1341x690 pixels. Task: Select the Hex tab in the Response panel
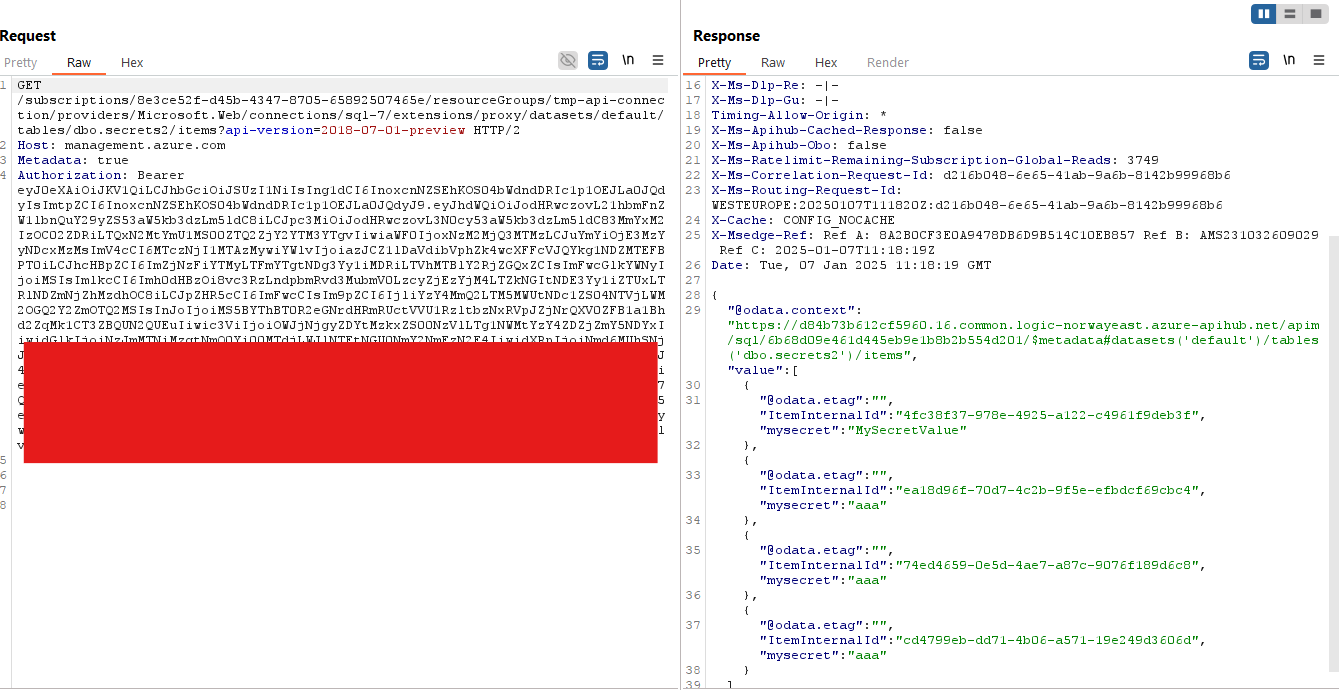[x=825, y=62]
